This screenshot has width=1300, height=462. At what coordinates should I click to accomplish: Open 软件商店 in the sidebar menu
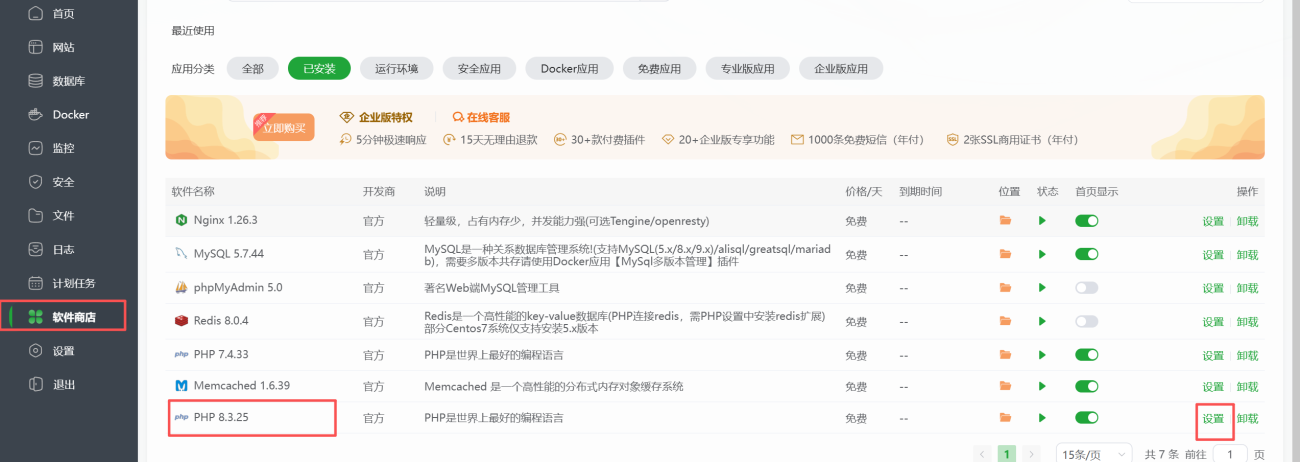click(x=74, y=317)
